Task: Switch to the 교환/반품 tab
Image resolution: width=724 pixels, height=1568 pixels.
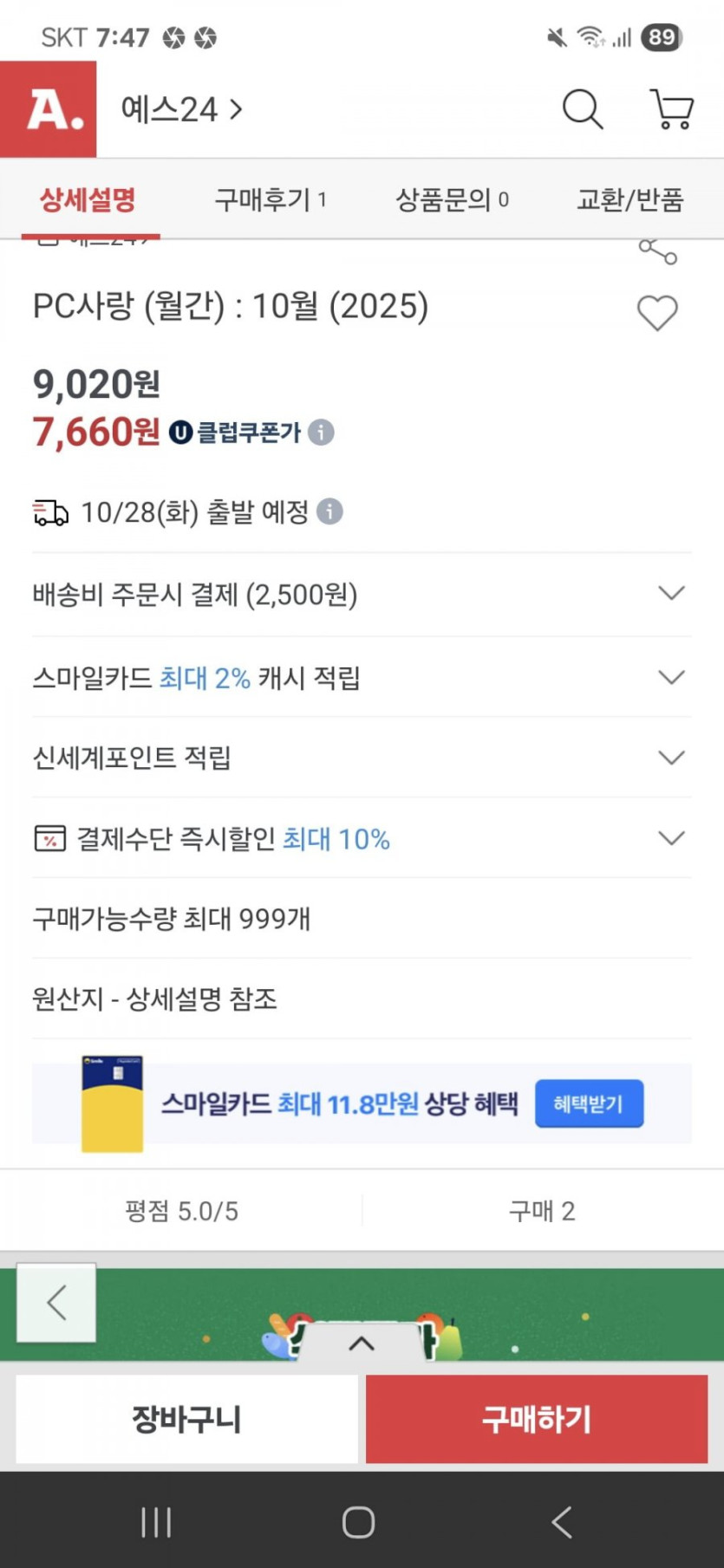Action: click(x=629, y=200)
